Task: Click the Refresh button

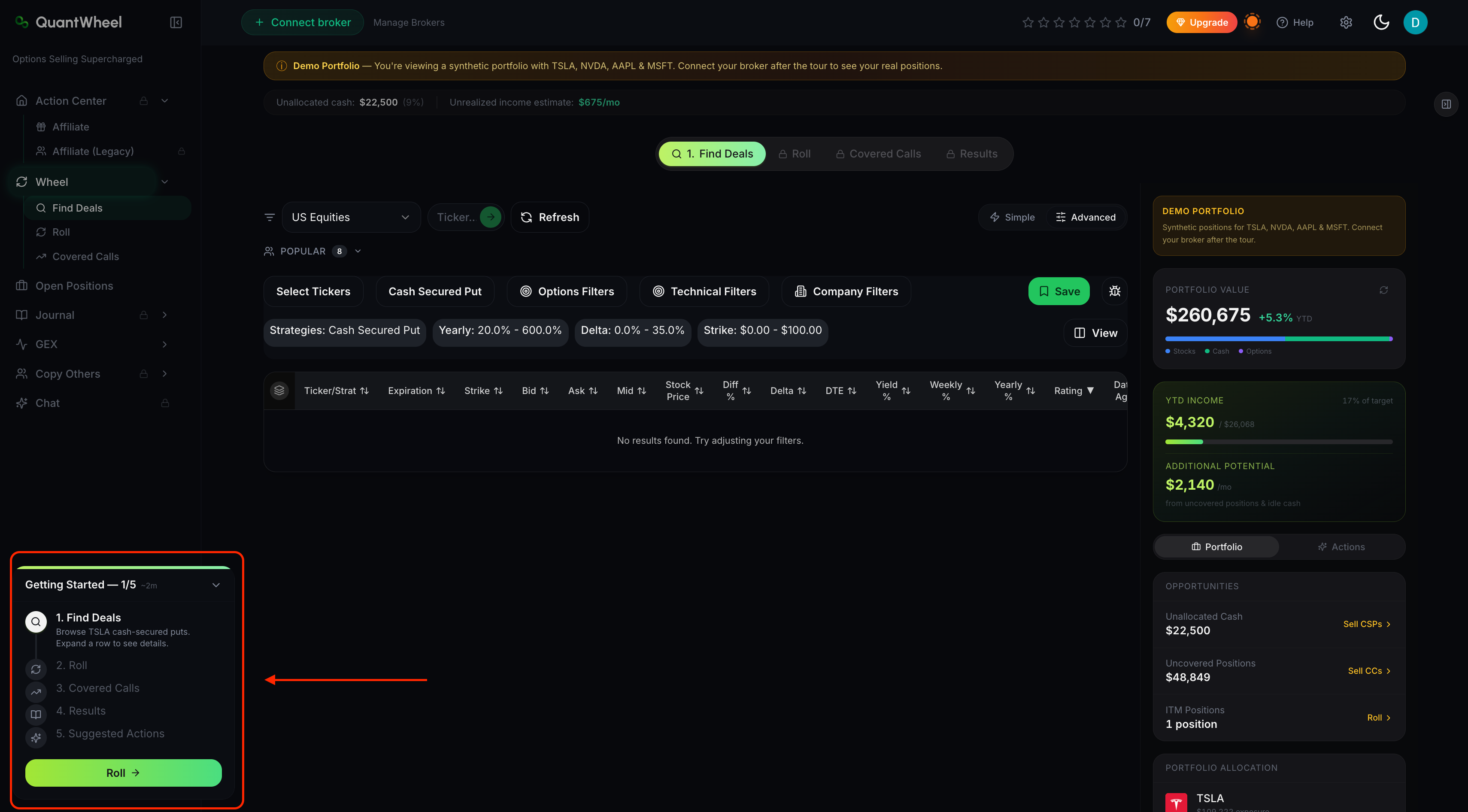Action: coord(549,217)
